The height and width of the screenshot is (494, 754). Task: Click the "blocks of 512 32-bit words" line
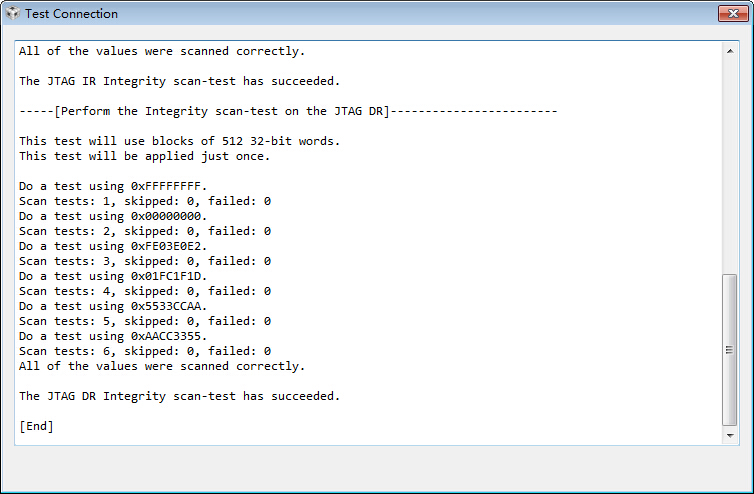pos(180,141)
